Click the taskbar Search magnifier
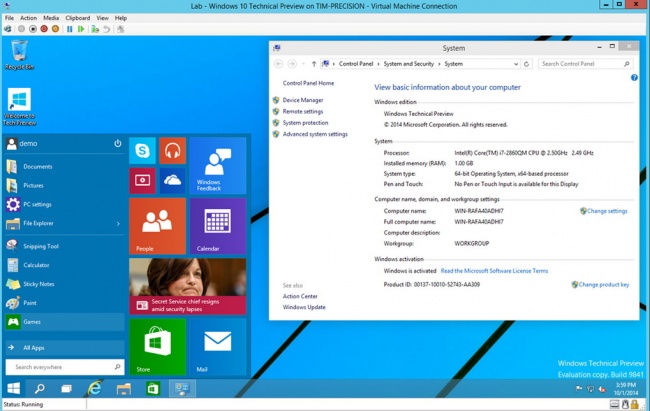Screen dimensions: 650x411 [40, 389]
